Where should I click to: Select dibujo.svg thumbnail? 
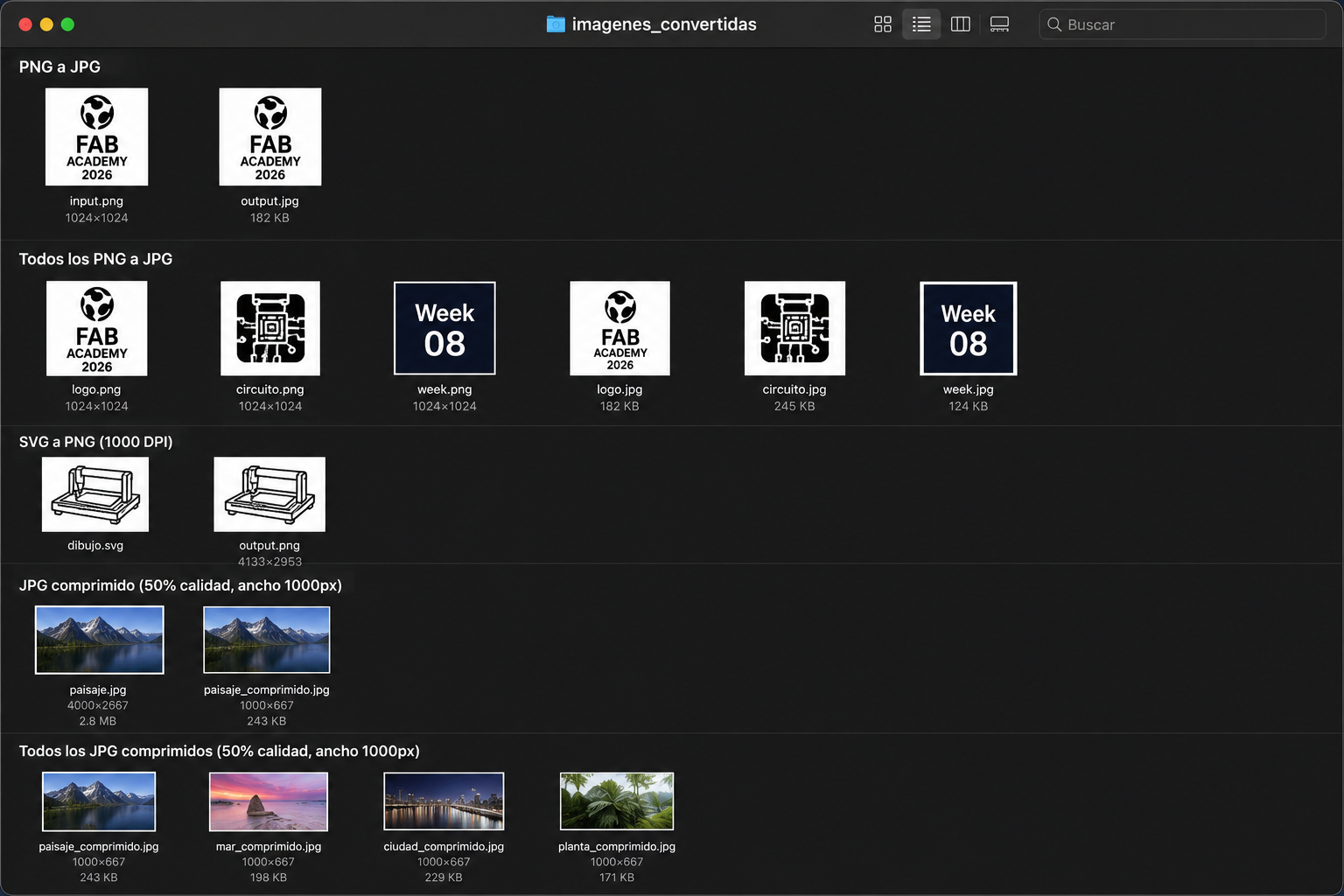[x=95, y=494]
